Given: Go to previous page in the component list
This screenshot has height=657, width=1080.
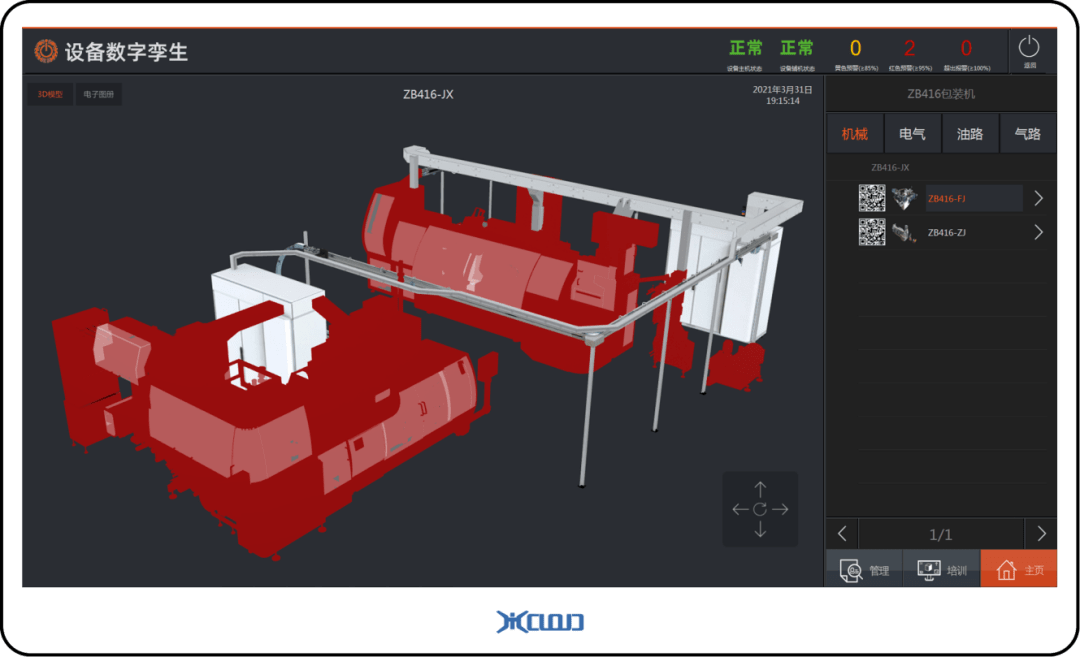Looking at the screenshot, I should (x=842, y=534).
